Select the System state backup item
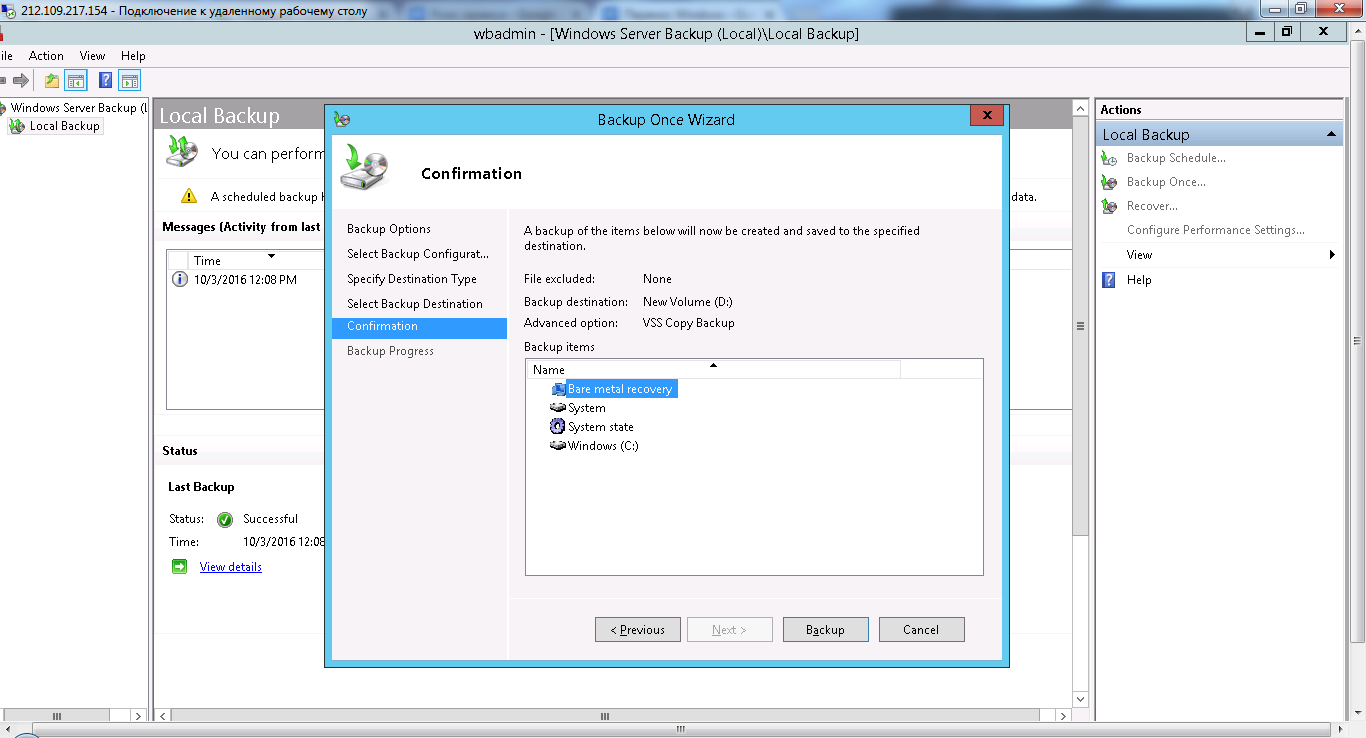Image resolution: width=1366 pixels, height=738 pixels. (x=600, y=427)
